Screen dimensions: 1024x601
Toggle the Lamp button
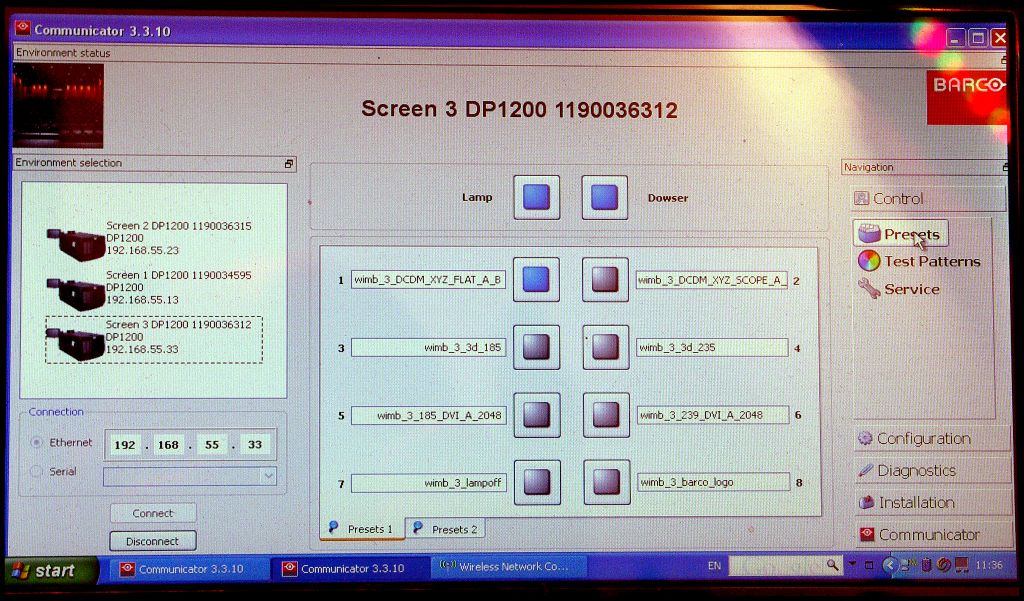point(536,197)
